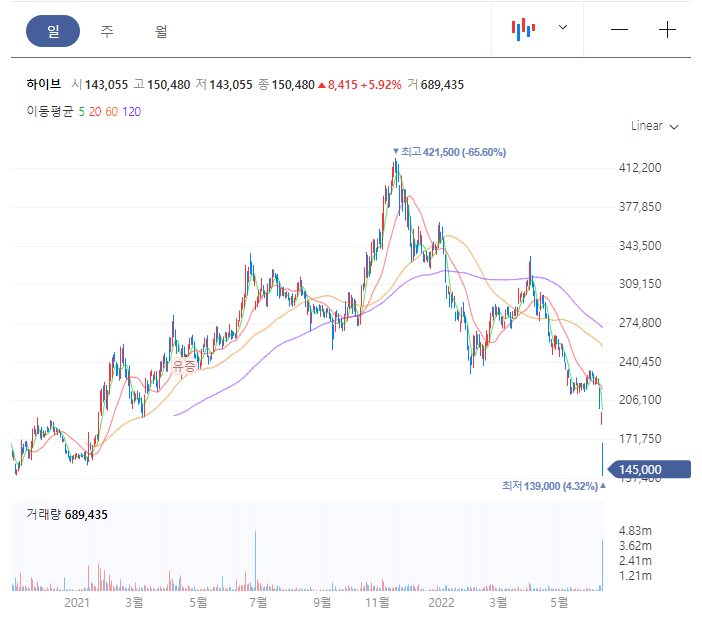This screenshot has width=702, height=640.
Task: Click the 377,850 price axis label
Action: 640,207
